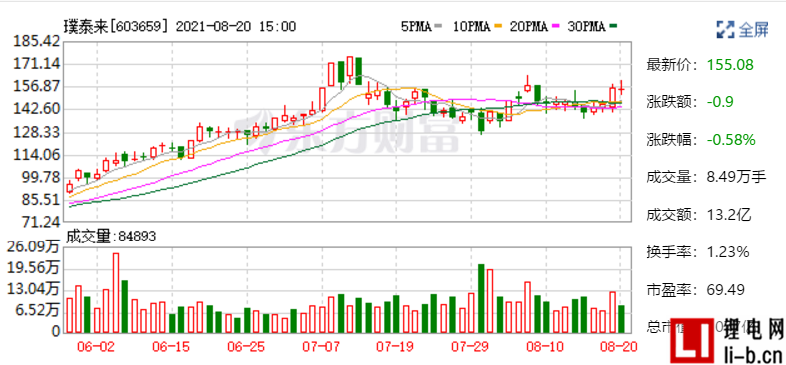The width and height of the screenshot is (786, 365).
Task: Click the last green volume bar at 08-20
Action: tap(622, 319)
